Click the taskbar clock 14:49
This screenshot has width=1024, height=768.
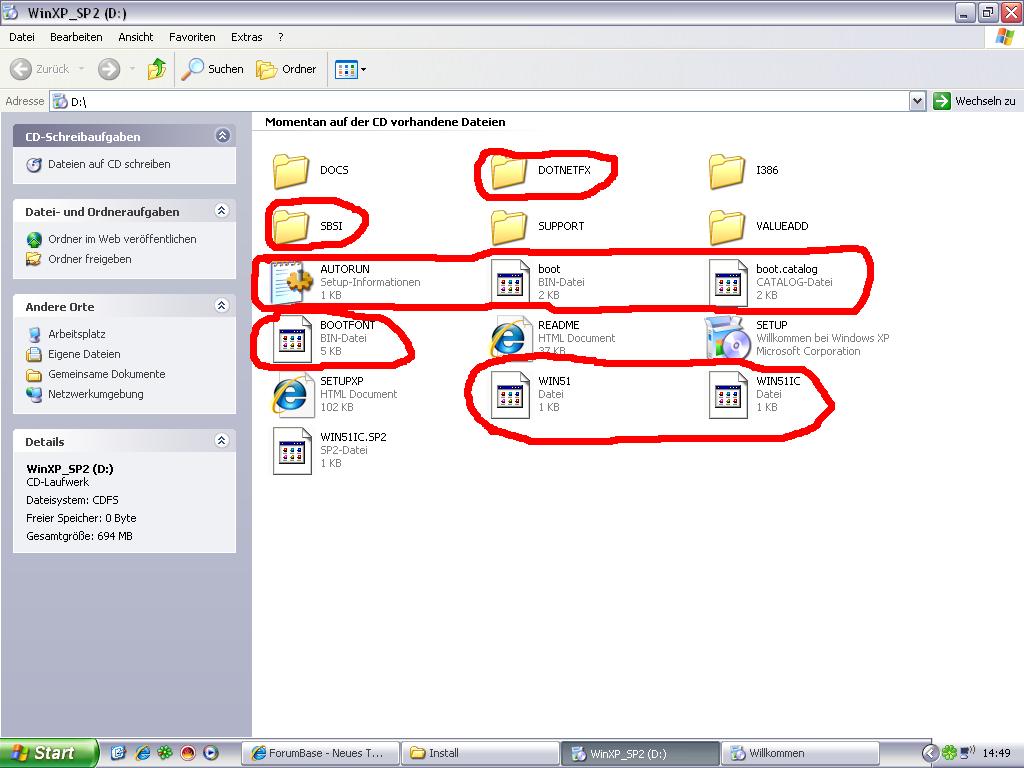click(996, 753)
